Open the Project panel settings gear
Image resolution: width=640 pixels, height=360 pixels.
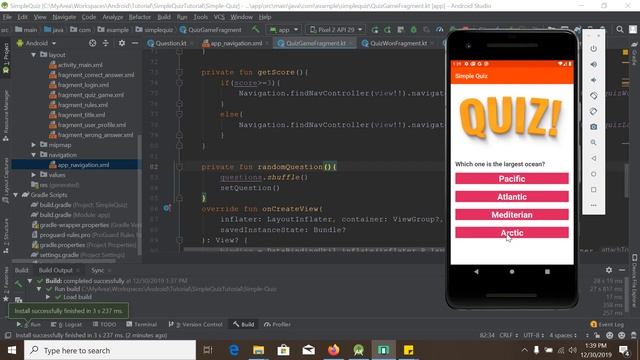click(122, 43)
